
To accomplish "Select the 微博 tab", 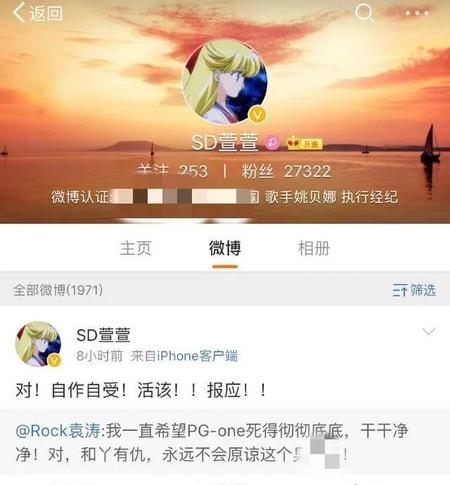I will [x=225, y=248].
